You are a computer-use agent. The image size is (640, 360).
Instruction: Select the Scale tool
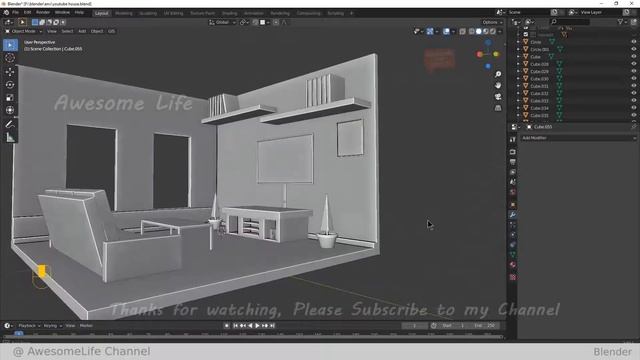coord(10,98)
